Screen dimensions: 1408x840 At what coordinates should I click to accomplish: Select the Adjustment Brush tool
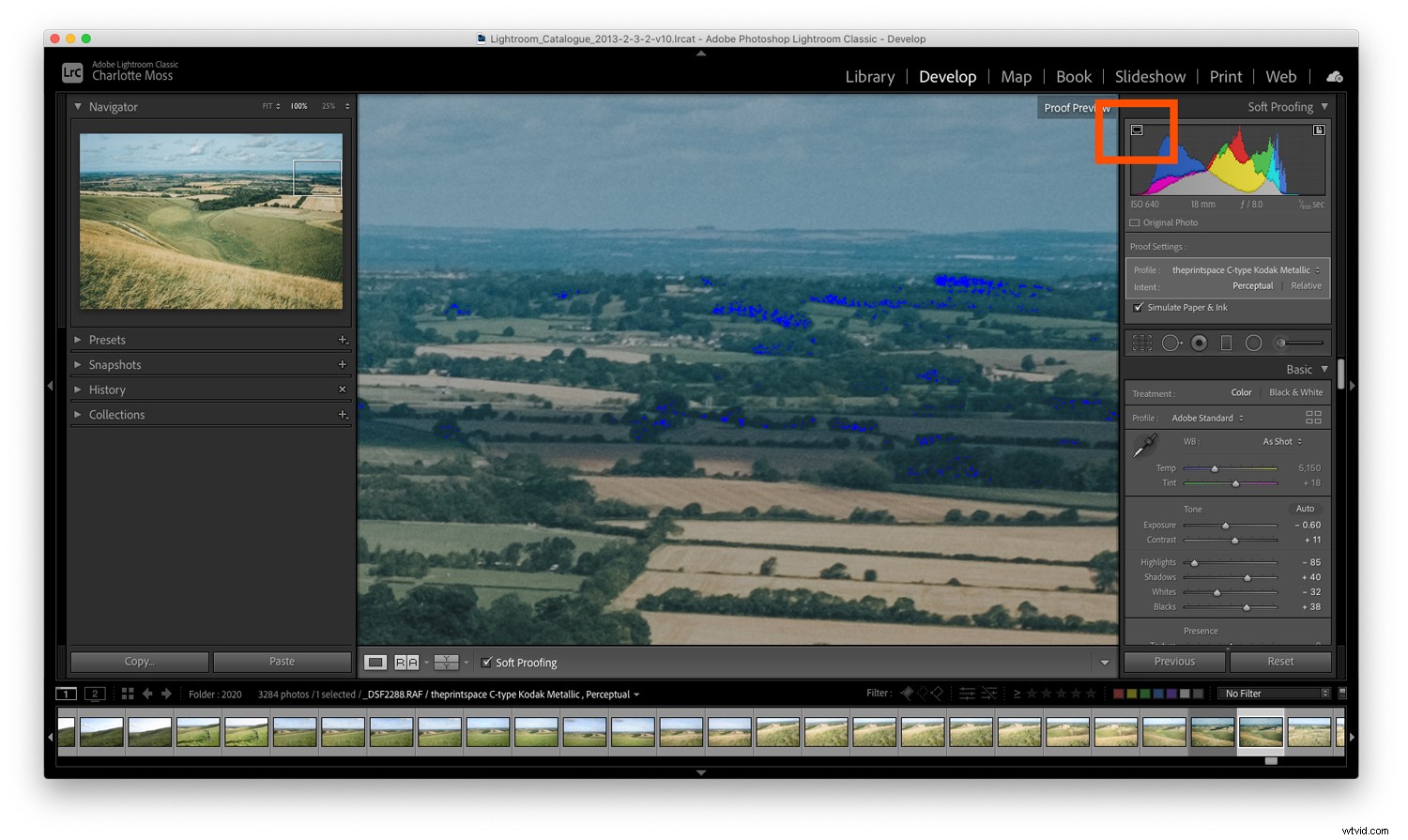1281,343
